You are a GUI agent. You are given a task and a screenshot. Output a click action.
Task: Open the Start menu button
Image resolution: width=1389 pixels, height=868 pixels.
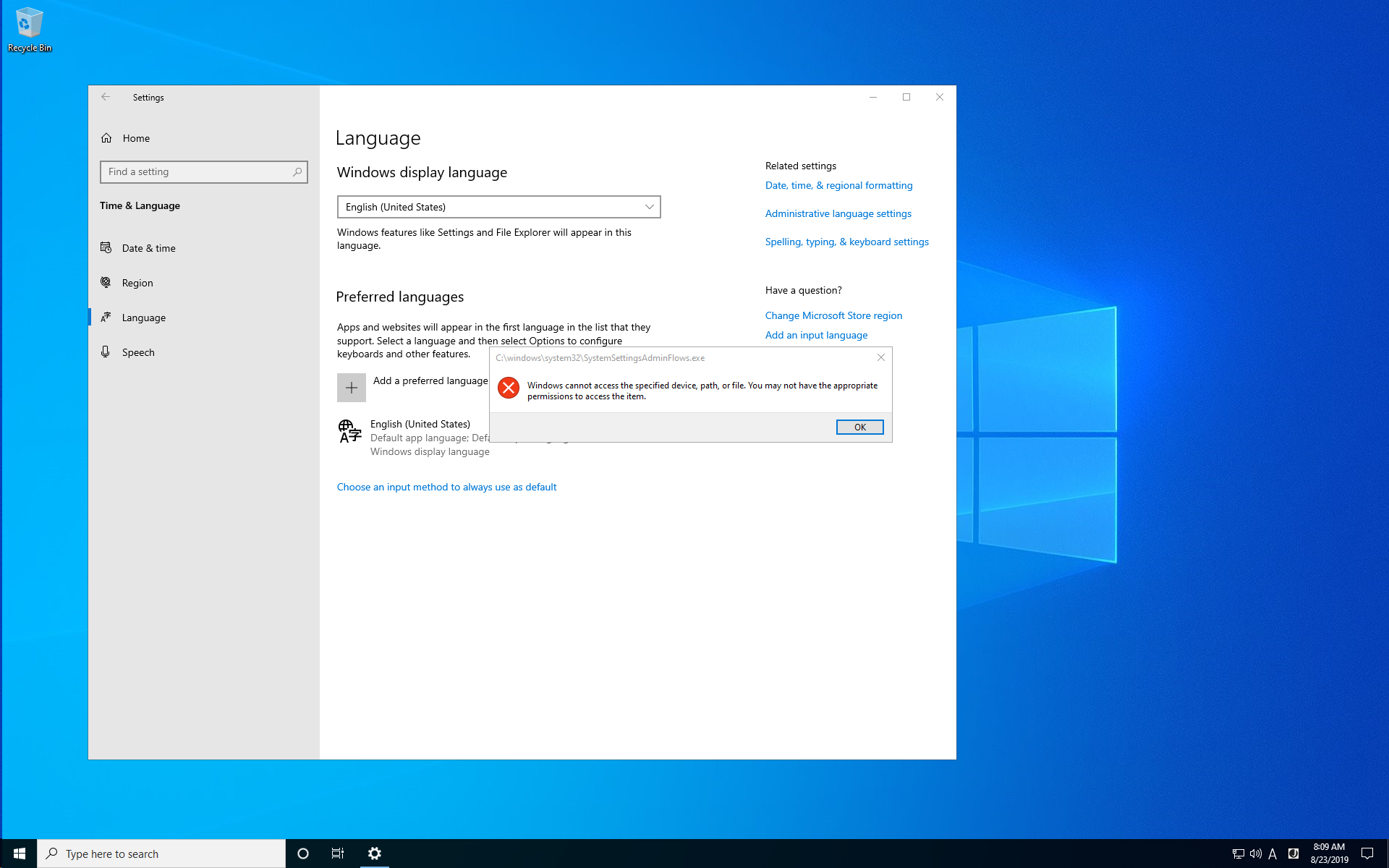pyautogui.click(x=18, y=854)
